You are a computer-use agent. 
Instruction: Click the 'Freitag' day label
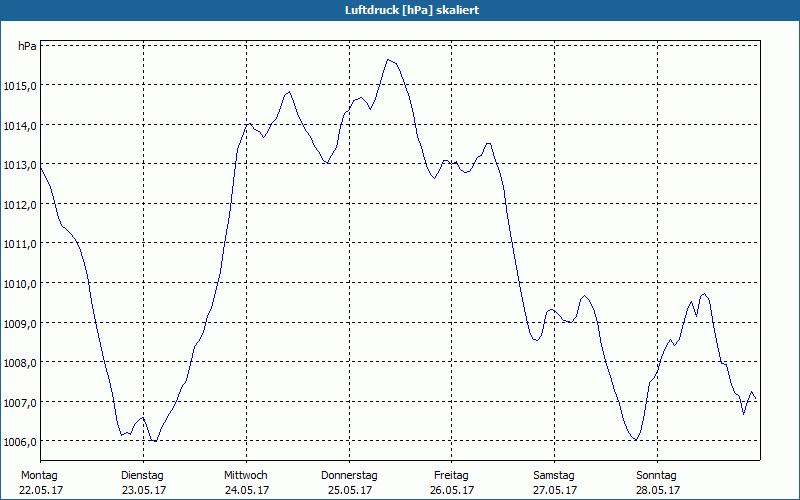pyautogui.click(x=451, y=476)
